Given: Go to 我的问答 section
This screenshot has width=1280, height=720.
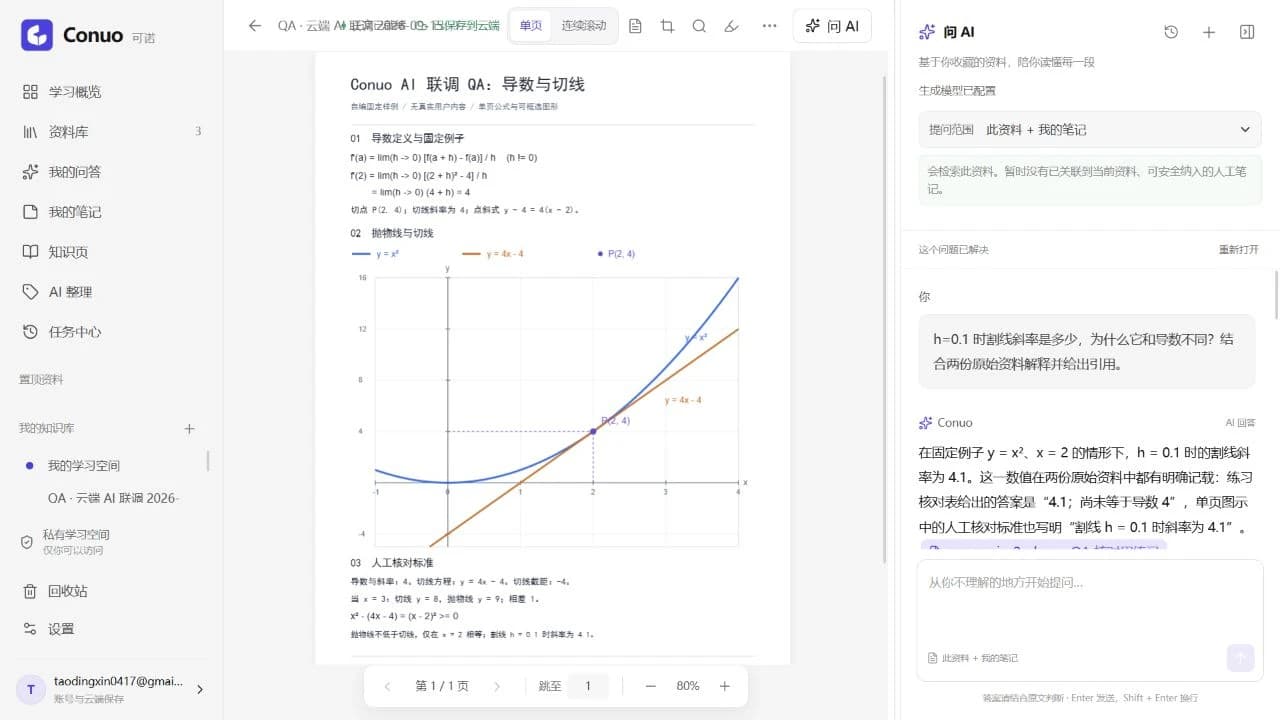Looking at the screenshot, I should (111, 172).
